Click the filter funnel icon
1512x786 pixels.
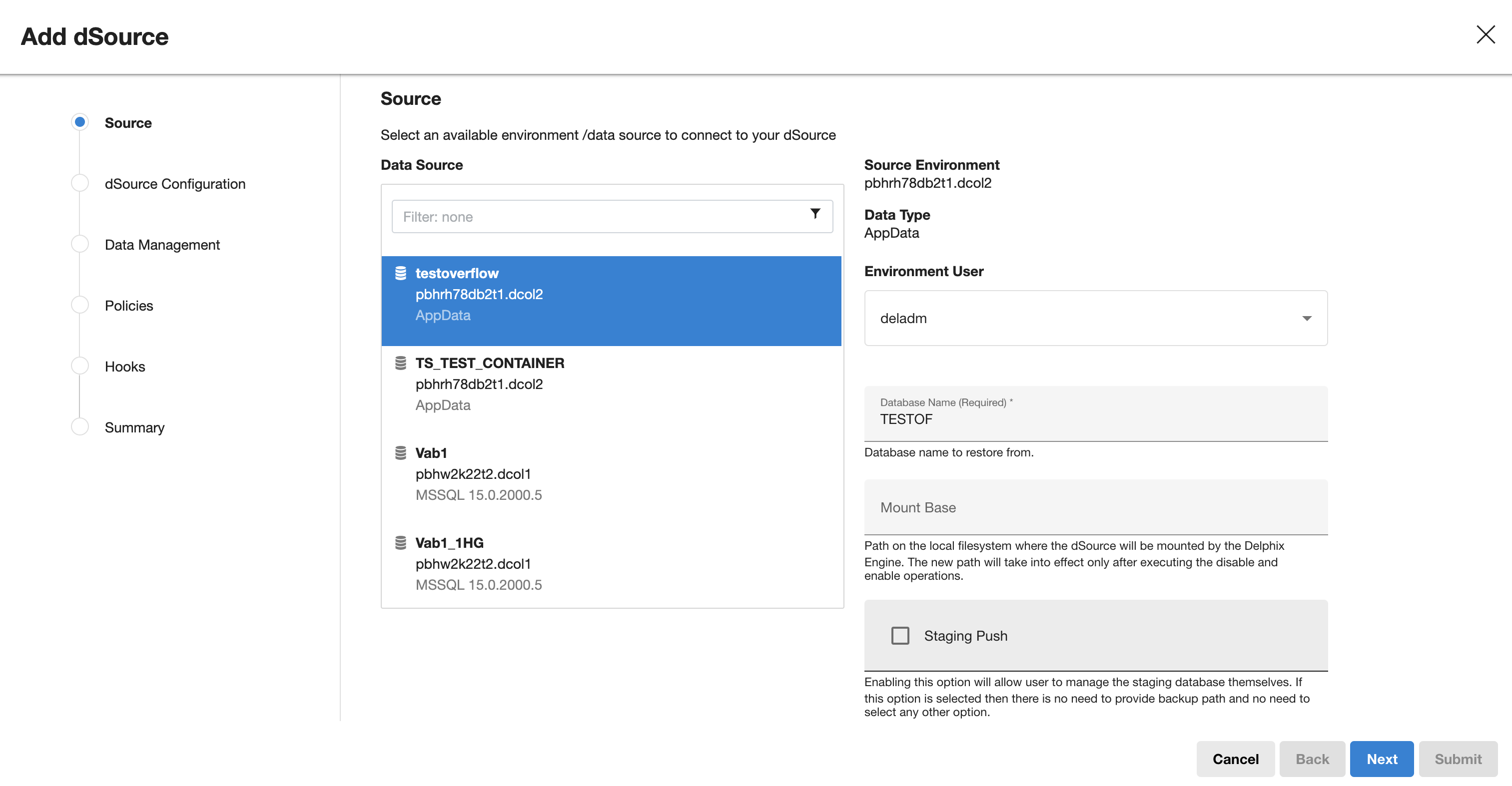(x=814, y=214)
